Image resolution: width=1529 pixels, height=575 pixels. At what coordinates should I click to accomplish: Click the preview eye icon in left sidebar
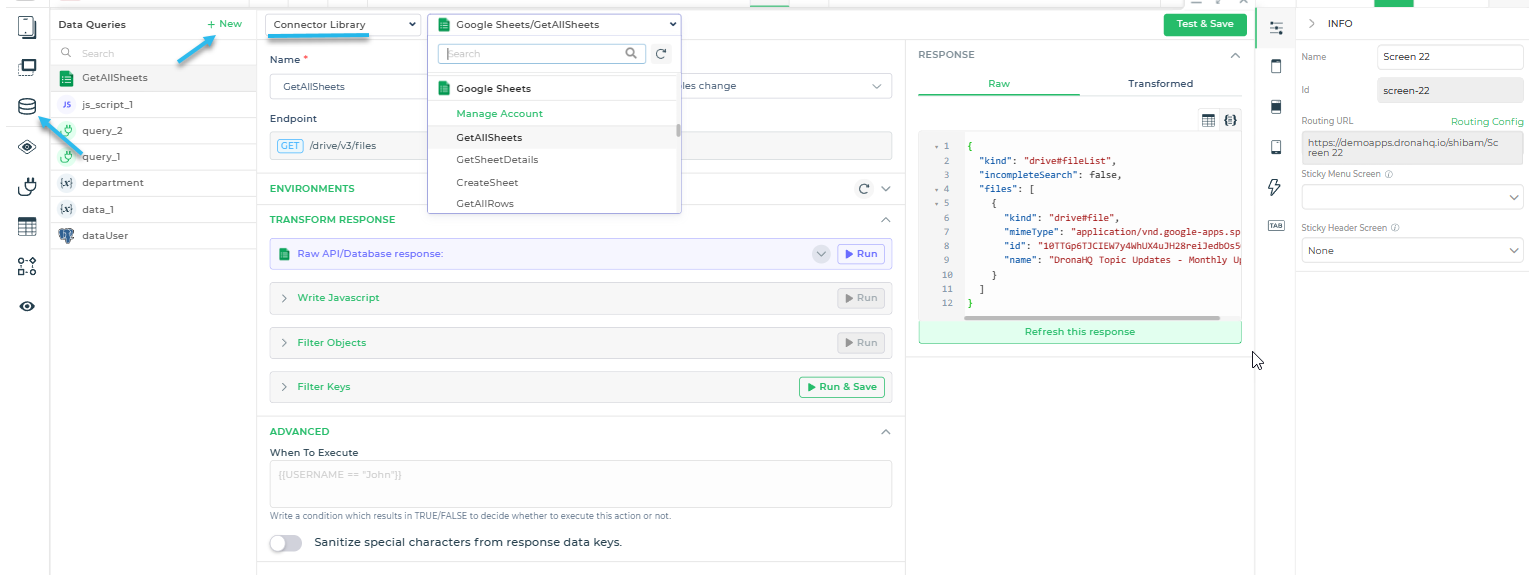27,307
